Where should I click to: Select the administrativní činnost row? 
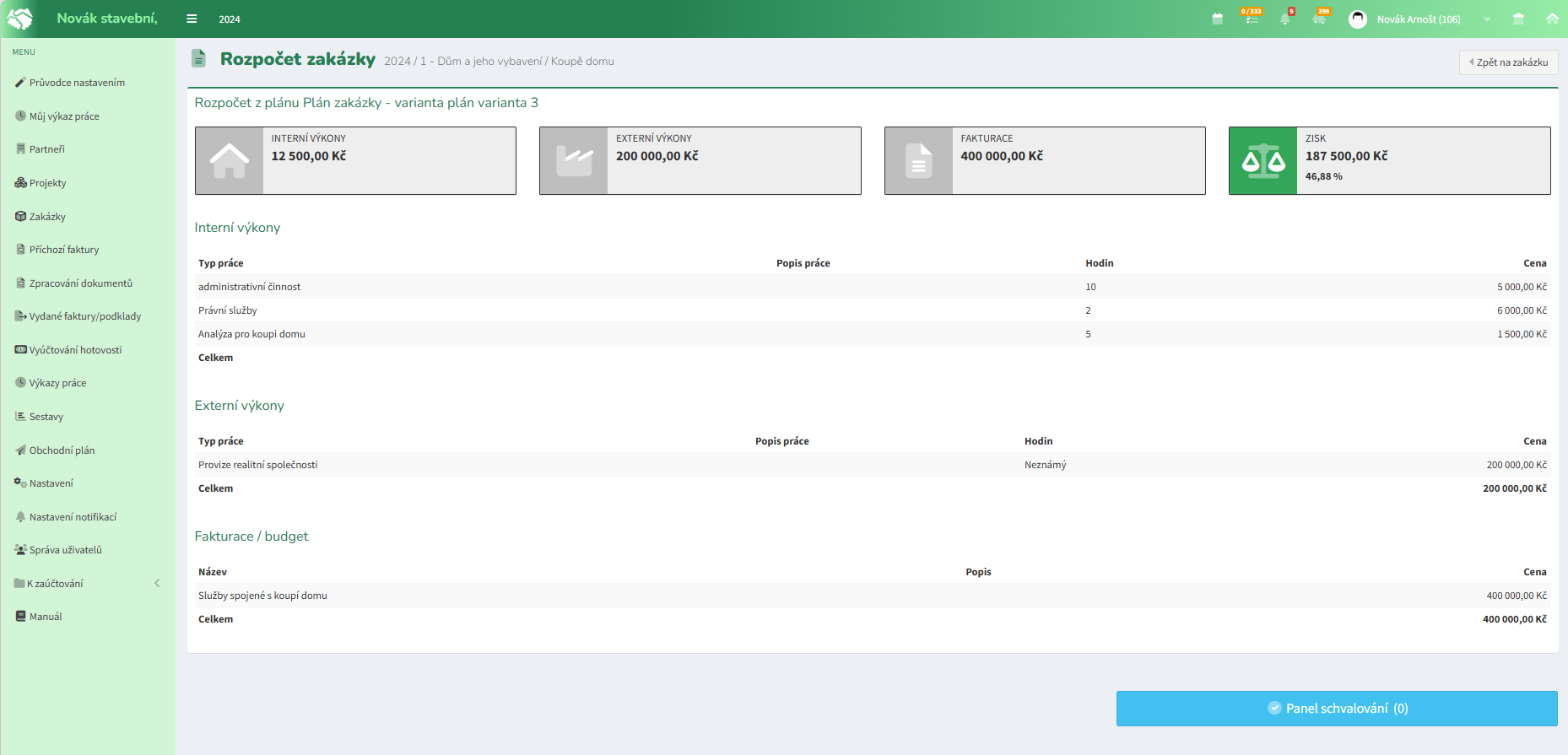pos(873,287)
